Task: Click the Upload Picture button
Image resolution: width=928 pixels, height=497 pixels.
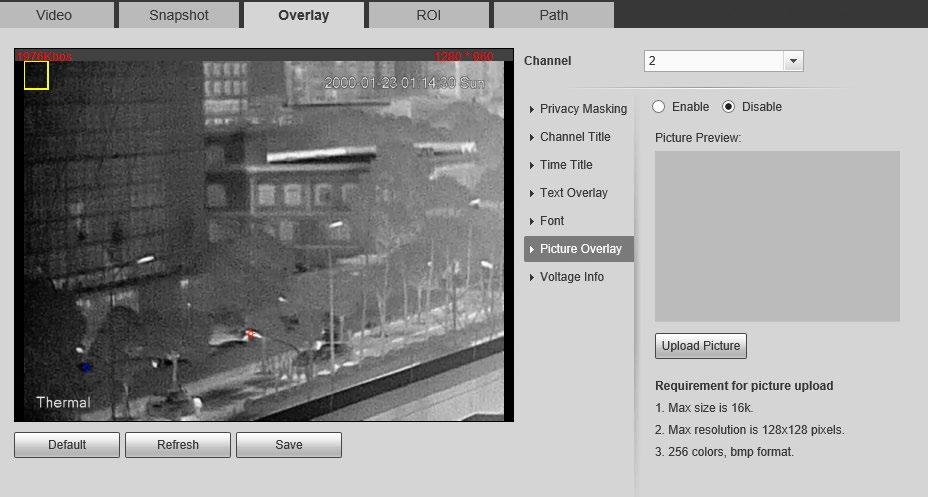Action: point(701,346)
